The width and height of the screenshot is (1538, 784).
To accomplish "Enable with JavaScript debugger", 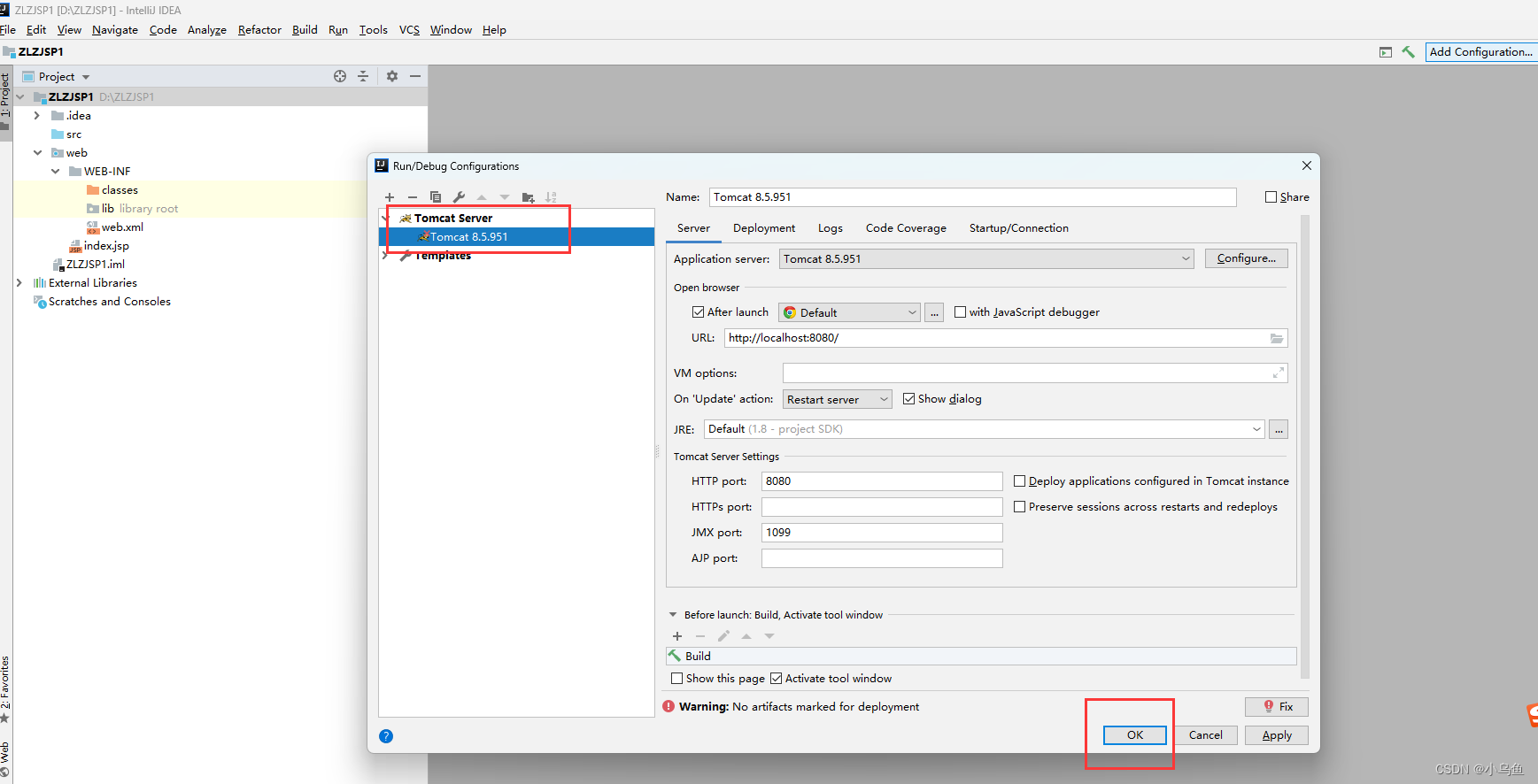I will tap(961, 312).
